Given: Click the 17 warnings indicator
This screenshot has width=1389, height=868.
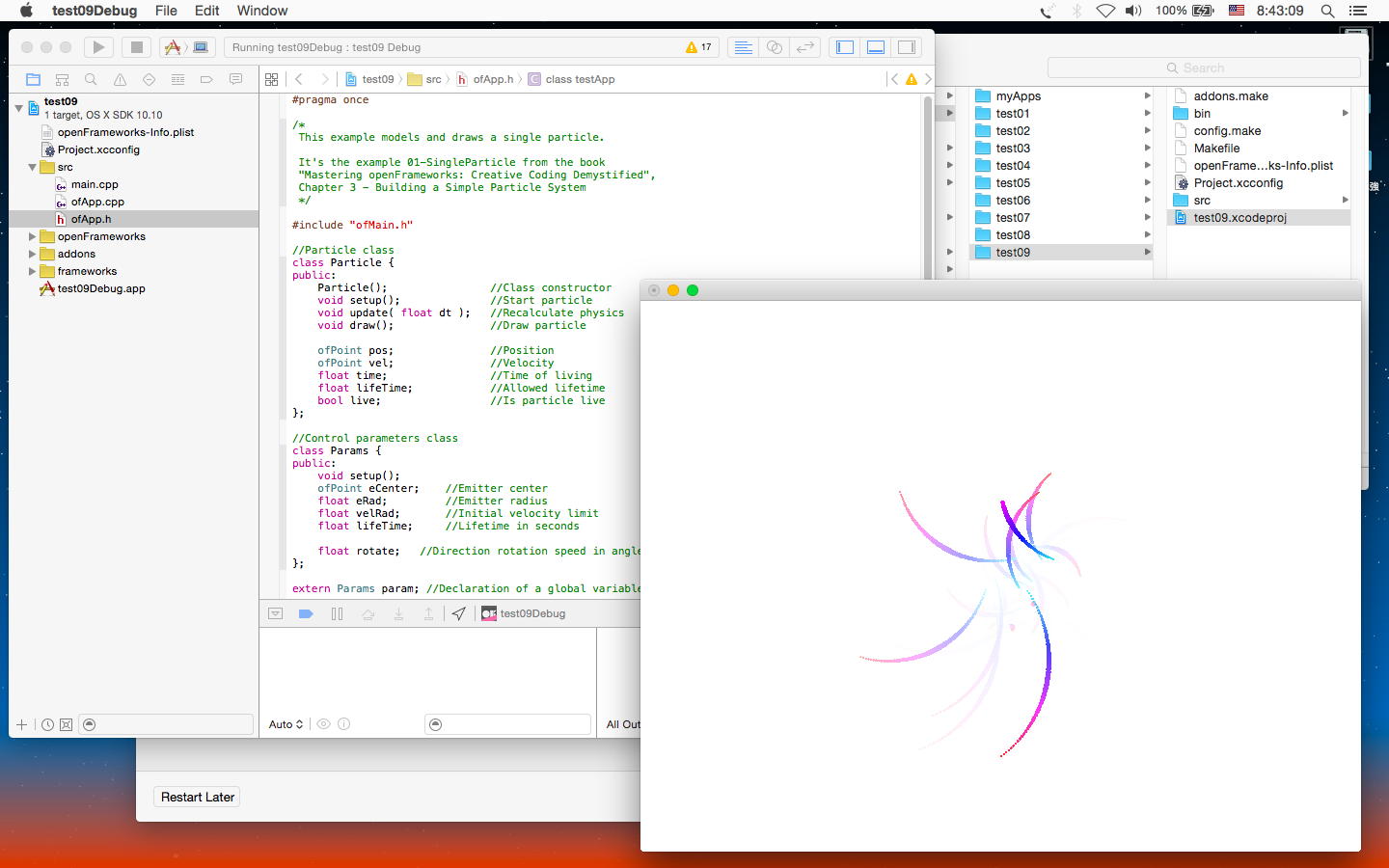Looking at the screenshot, I should (x=698, y=47).
